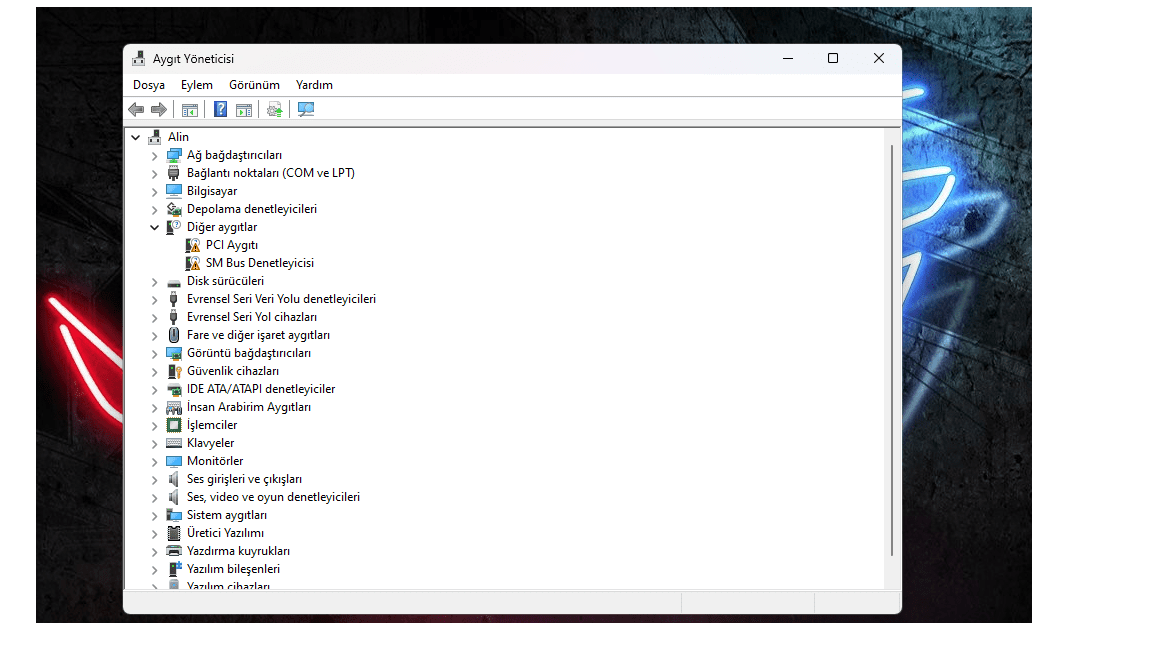
Task: Click the Back arrow toolbar icon
Action: coord(136,110)
